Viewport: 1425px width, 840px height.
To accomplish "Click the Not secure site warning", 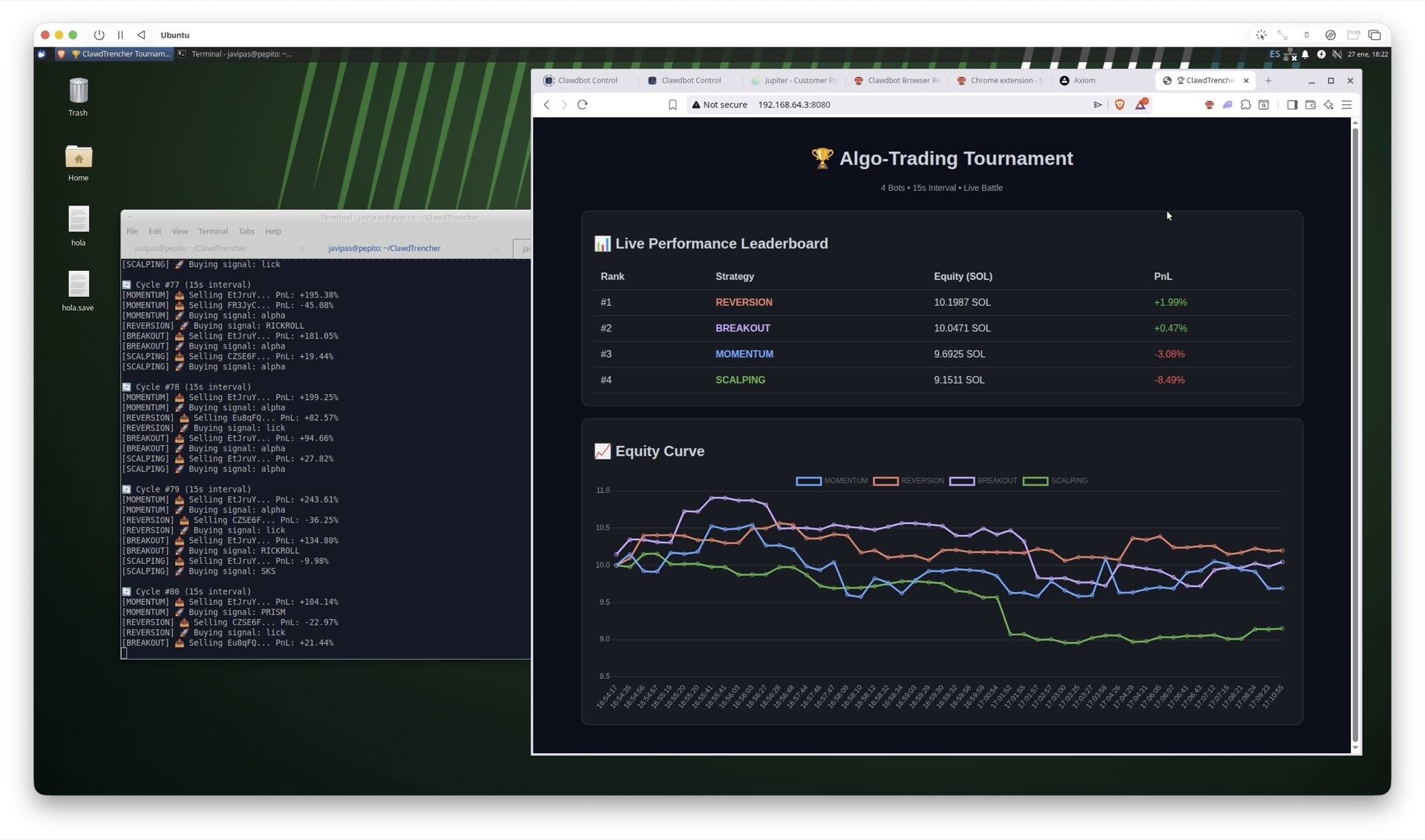I will coord(718,105).
